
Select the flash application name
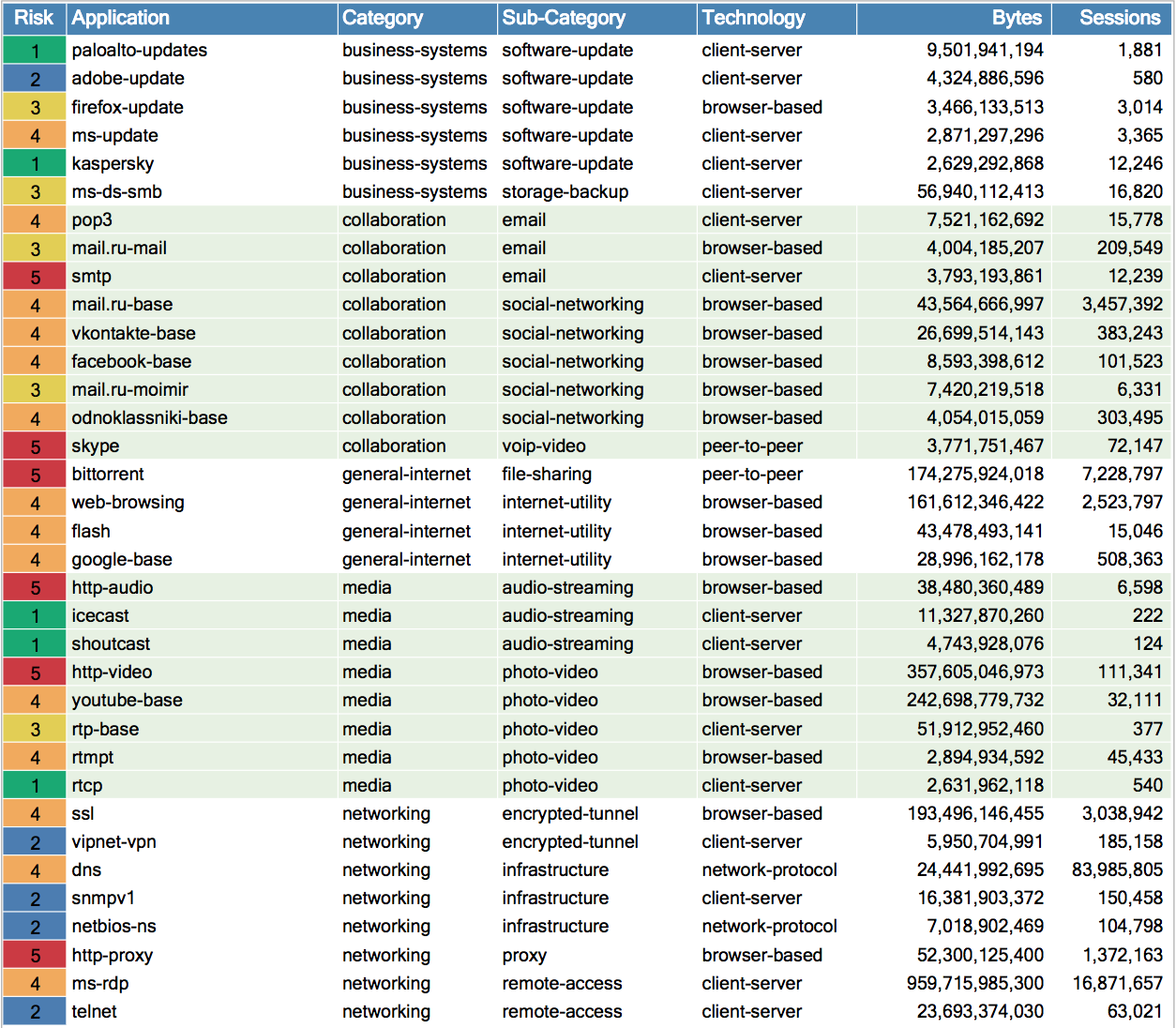pos(91,531)
